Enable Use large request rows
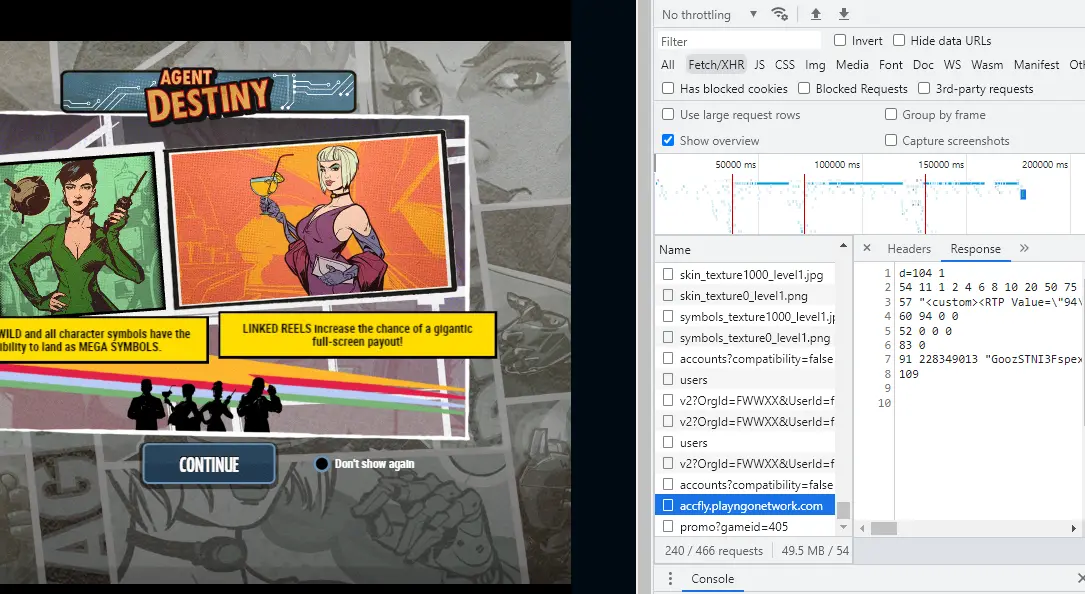This screenshot has height=594, width=1085. (668, 114)
